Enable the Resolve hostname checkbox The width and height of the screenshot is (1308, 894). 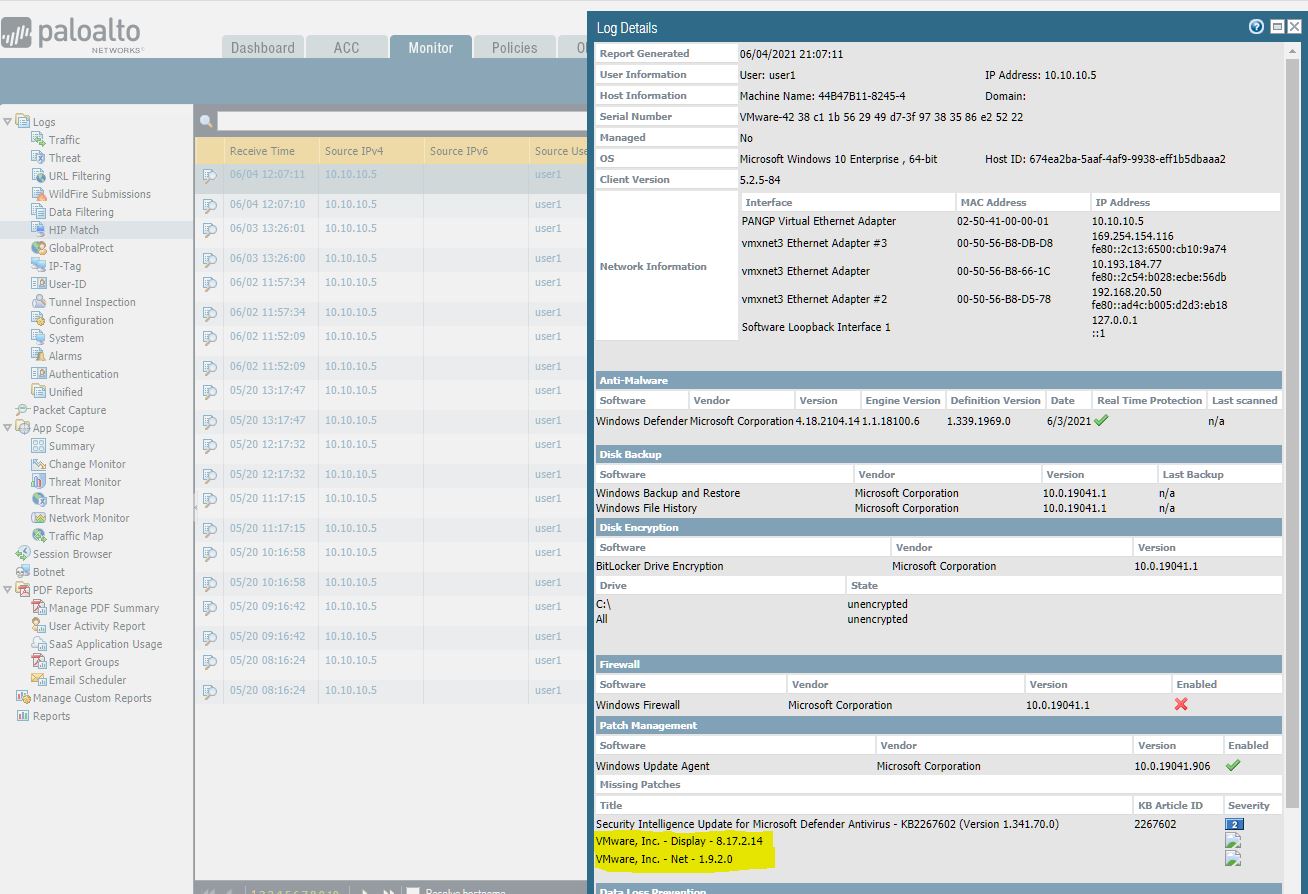(x=412, y=888)
